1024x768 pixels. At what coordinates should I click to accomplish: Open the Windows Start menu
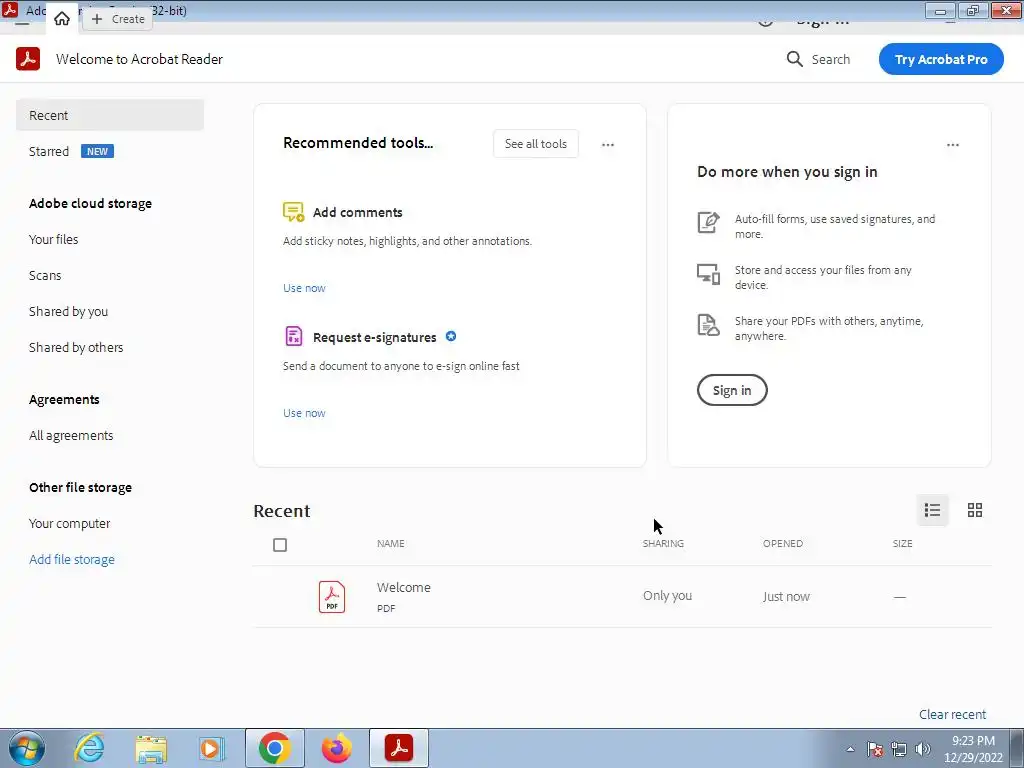tap(26, 748)
